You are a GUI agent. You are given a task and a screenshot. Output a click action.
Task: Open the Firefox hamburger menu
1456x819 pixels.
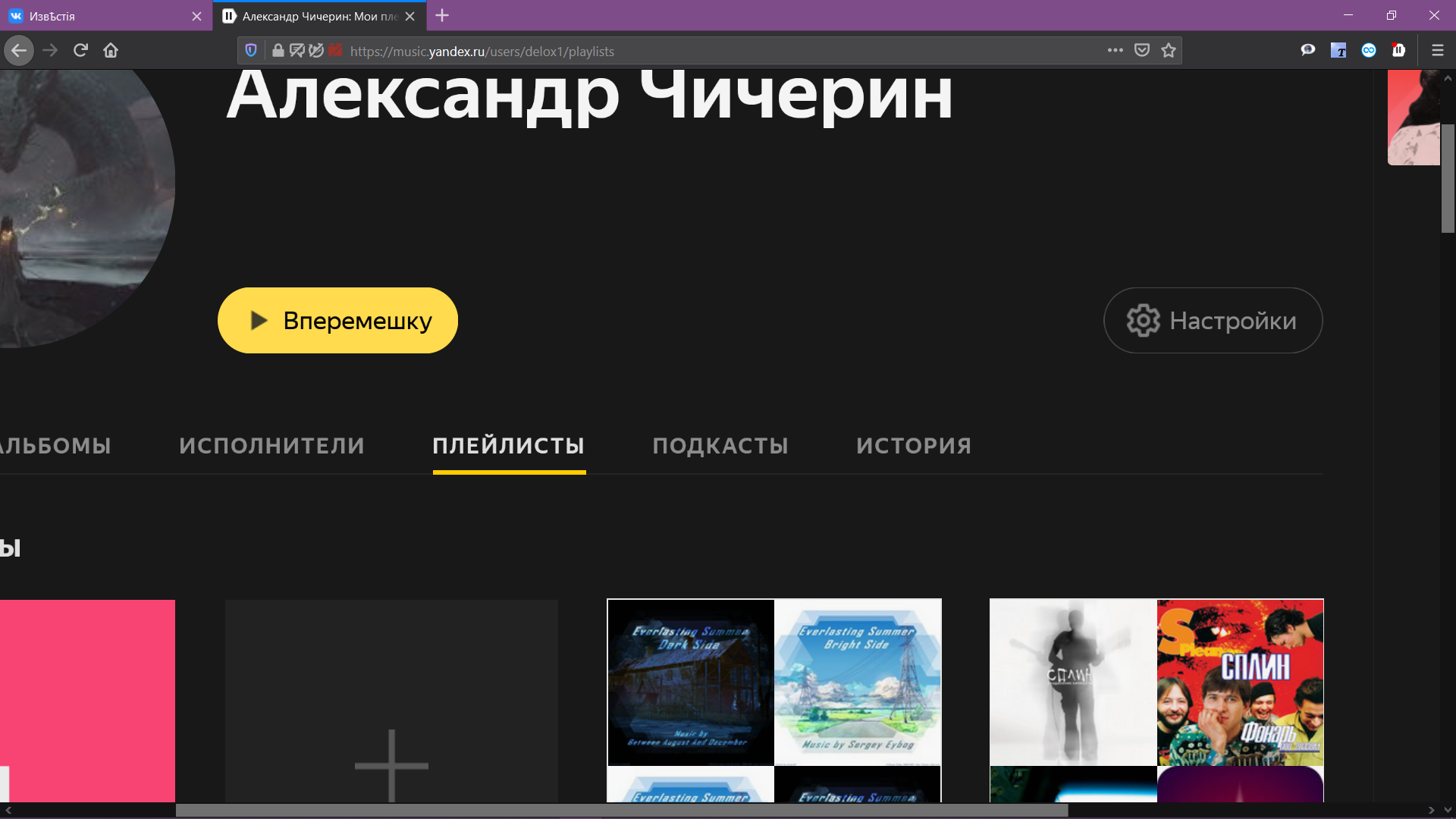(x=1437, y=50)
